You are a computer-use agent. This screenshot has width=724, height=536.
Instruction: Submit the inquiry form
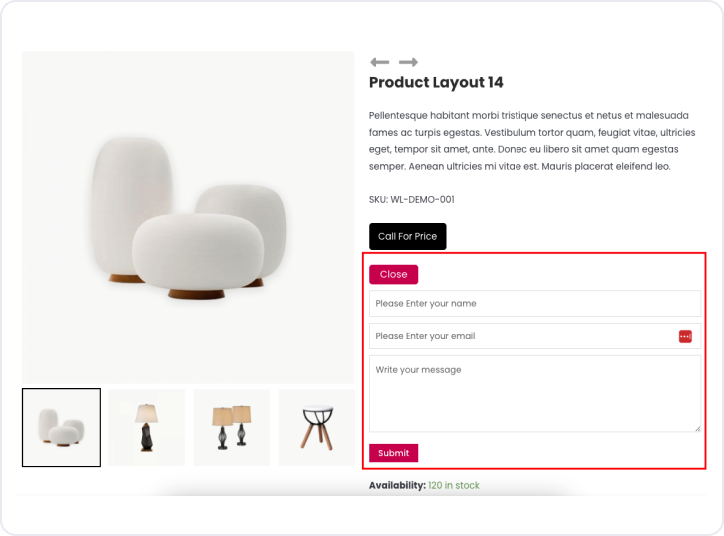click(x=393, y=453)
